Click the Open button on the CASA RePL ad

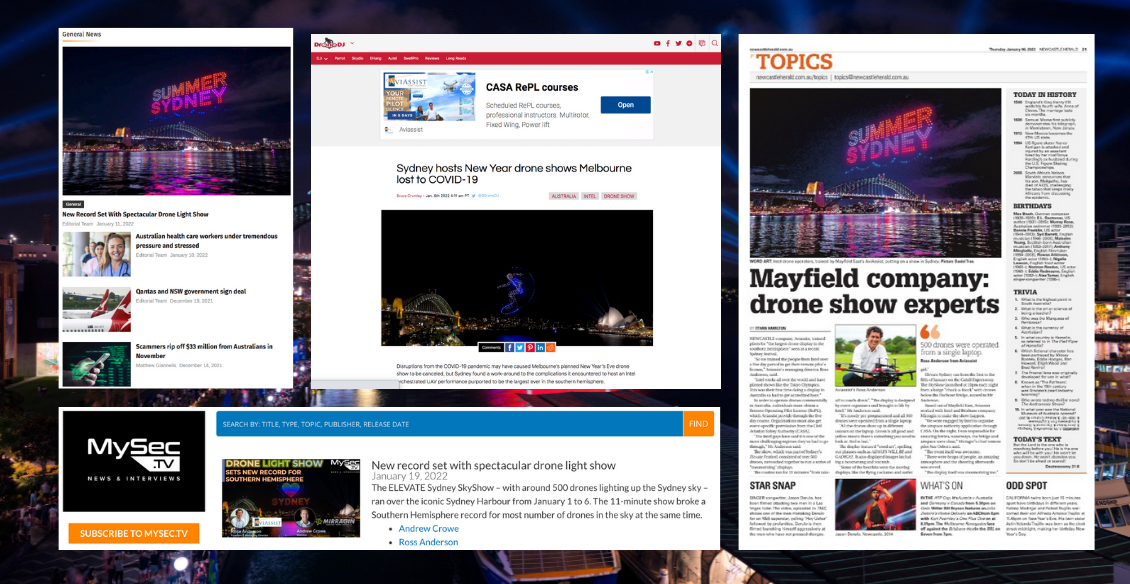pyautogui.click(x=626, y=105)
